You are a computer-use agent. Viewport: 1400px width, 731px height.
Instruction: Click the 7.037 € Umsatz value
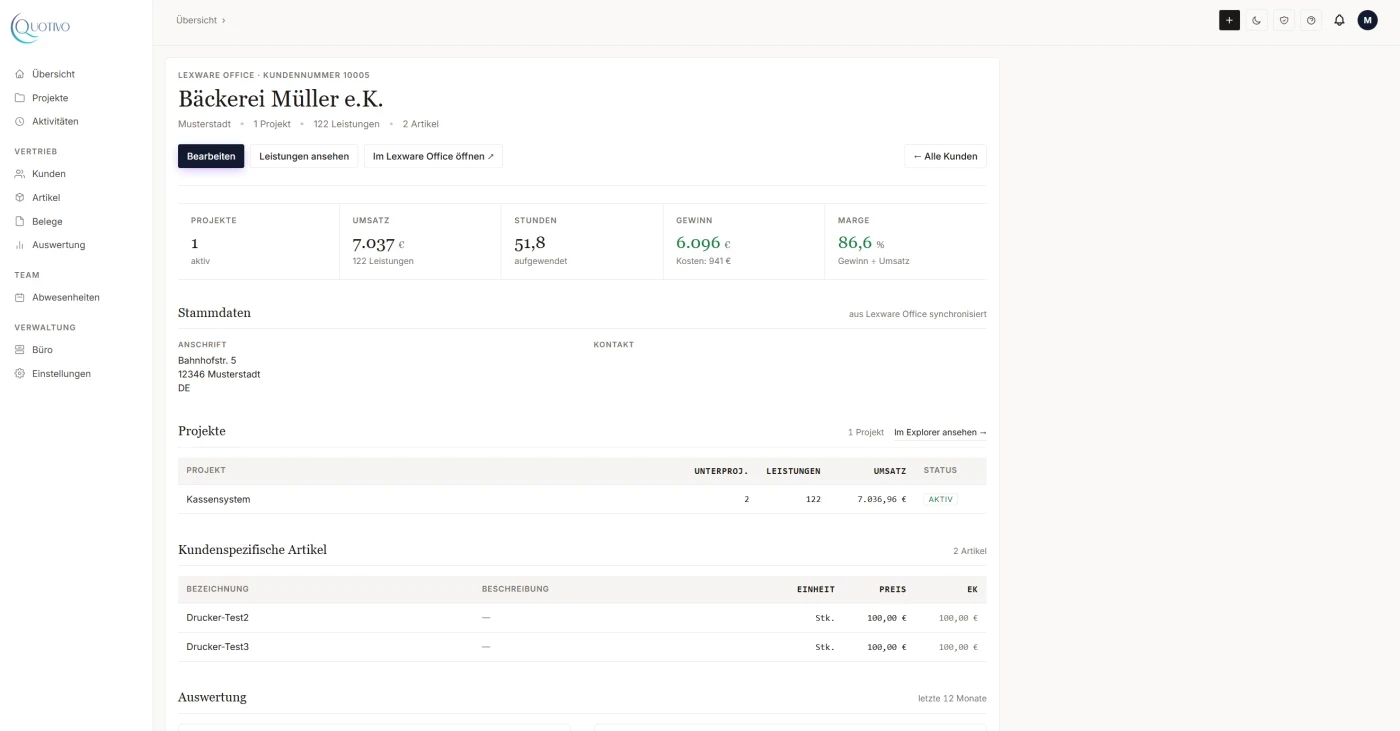click(379, 243)
